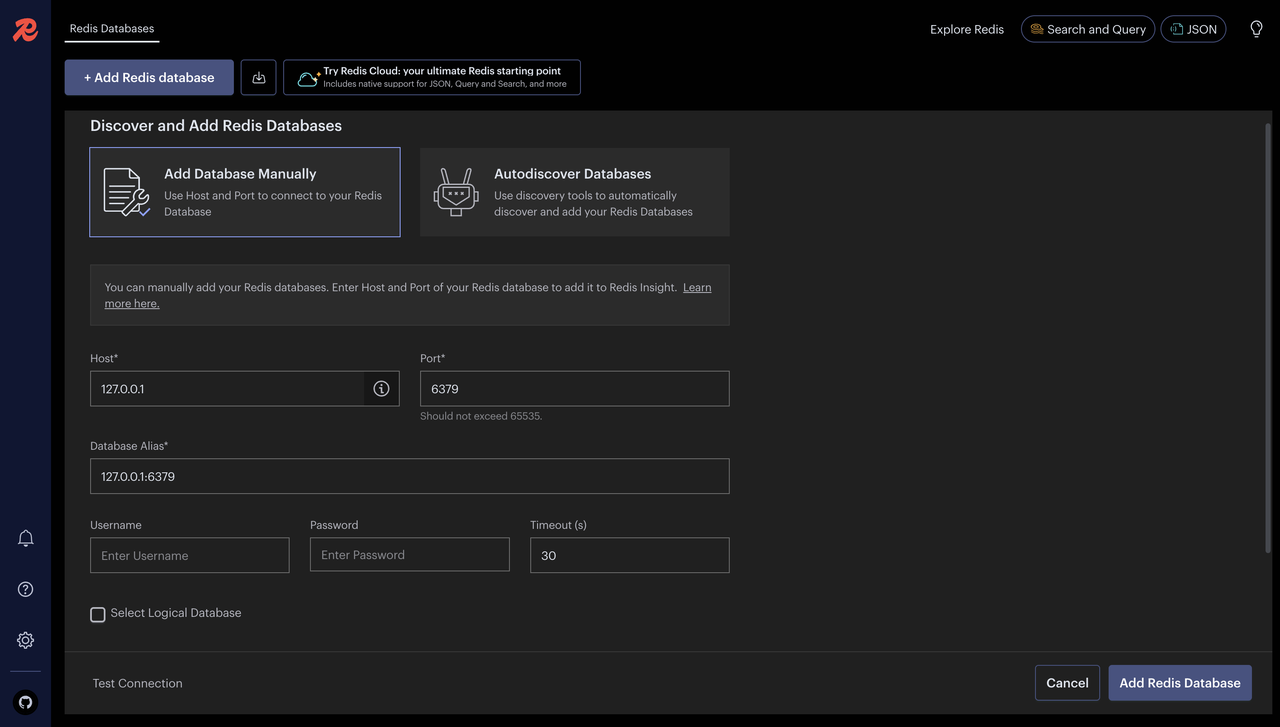The height and width of the screenshot is (727, 1280).
Task: Click the import database icon button
Action: pos(258,78)
